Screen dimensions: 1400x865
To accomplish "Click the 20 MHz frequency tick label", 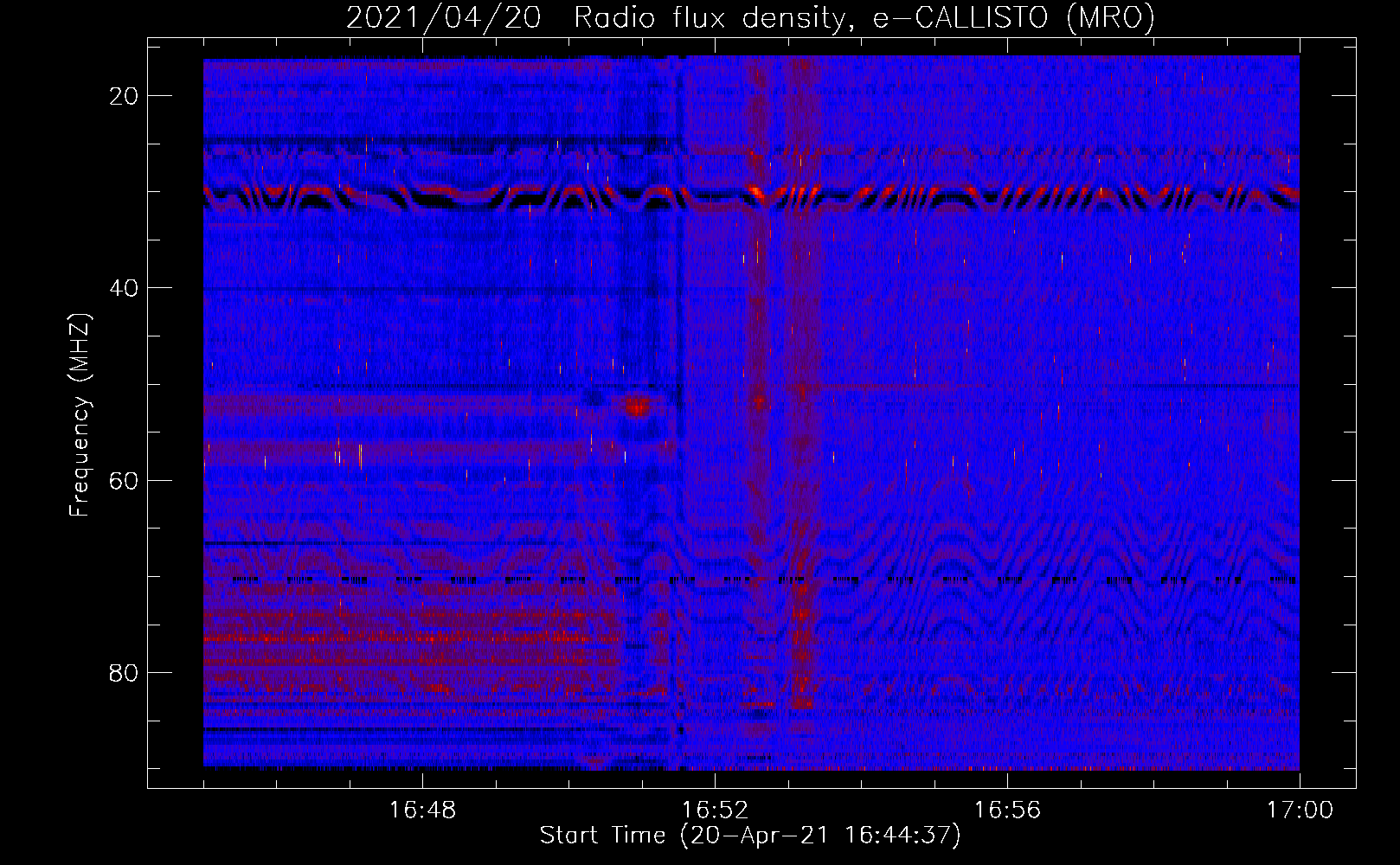I will 124,96.
